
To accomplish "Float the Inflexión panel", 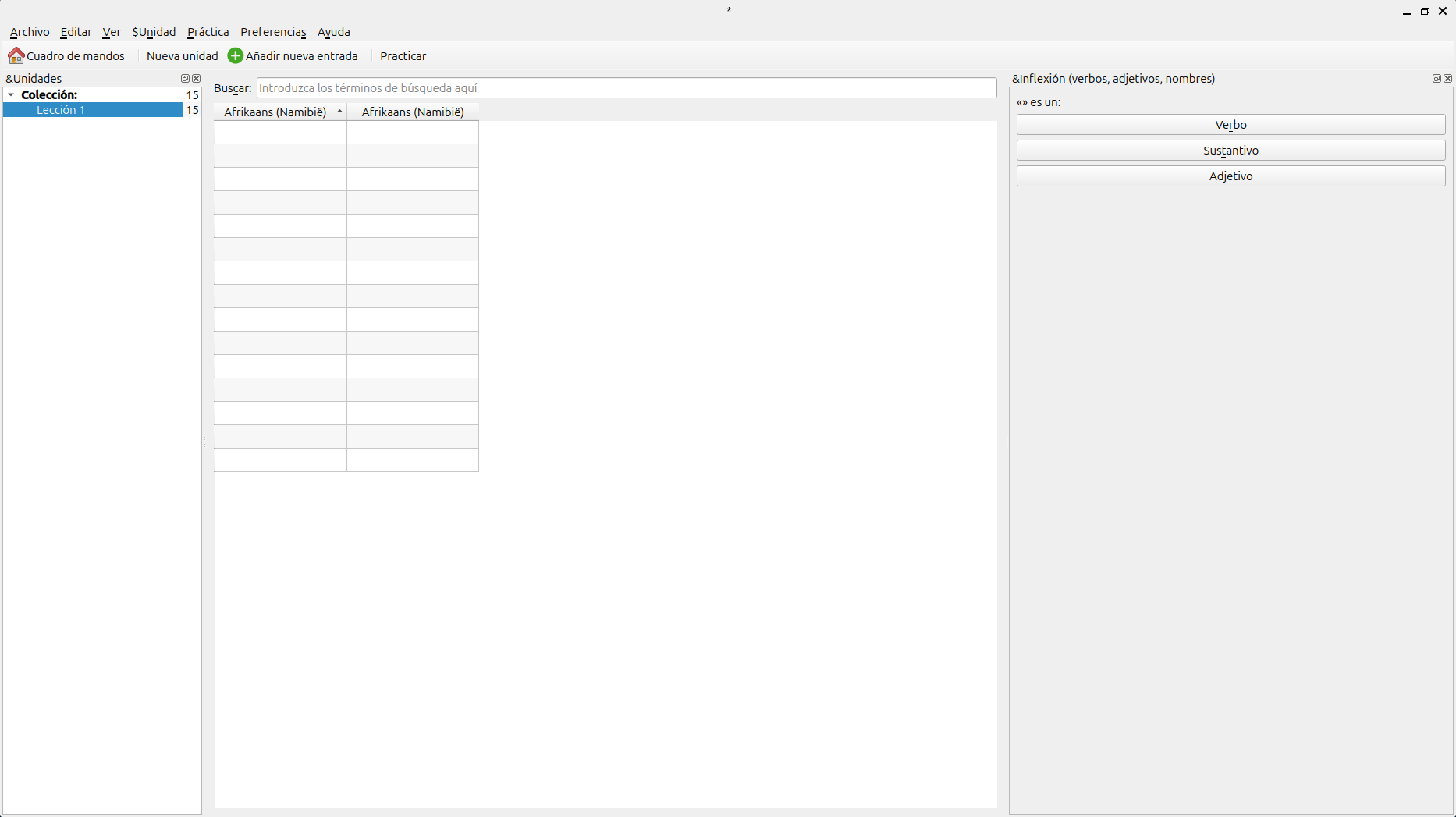I will (x=1436, y=79).
